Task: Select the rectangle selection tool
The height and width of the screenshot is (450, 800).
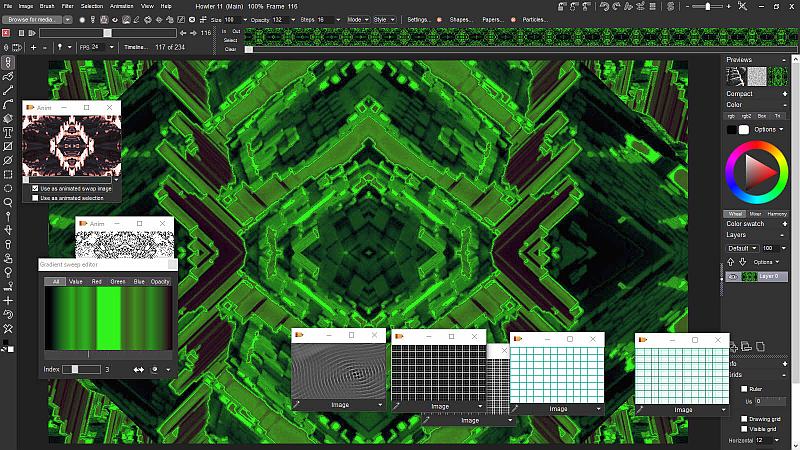Action: (8, 174)
